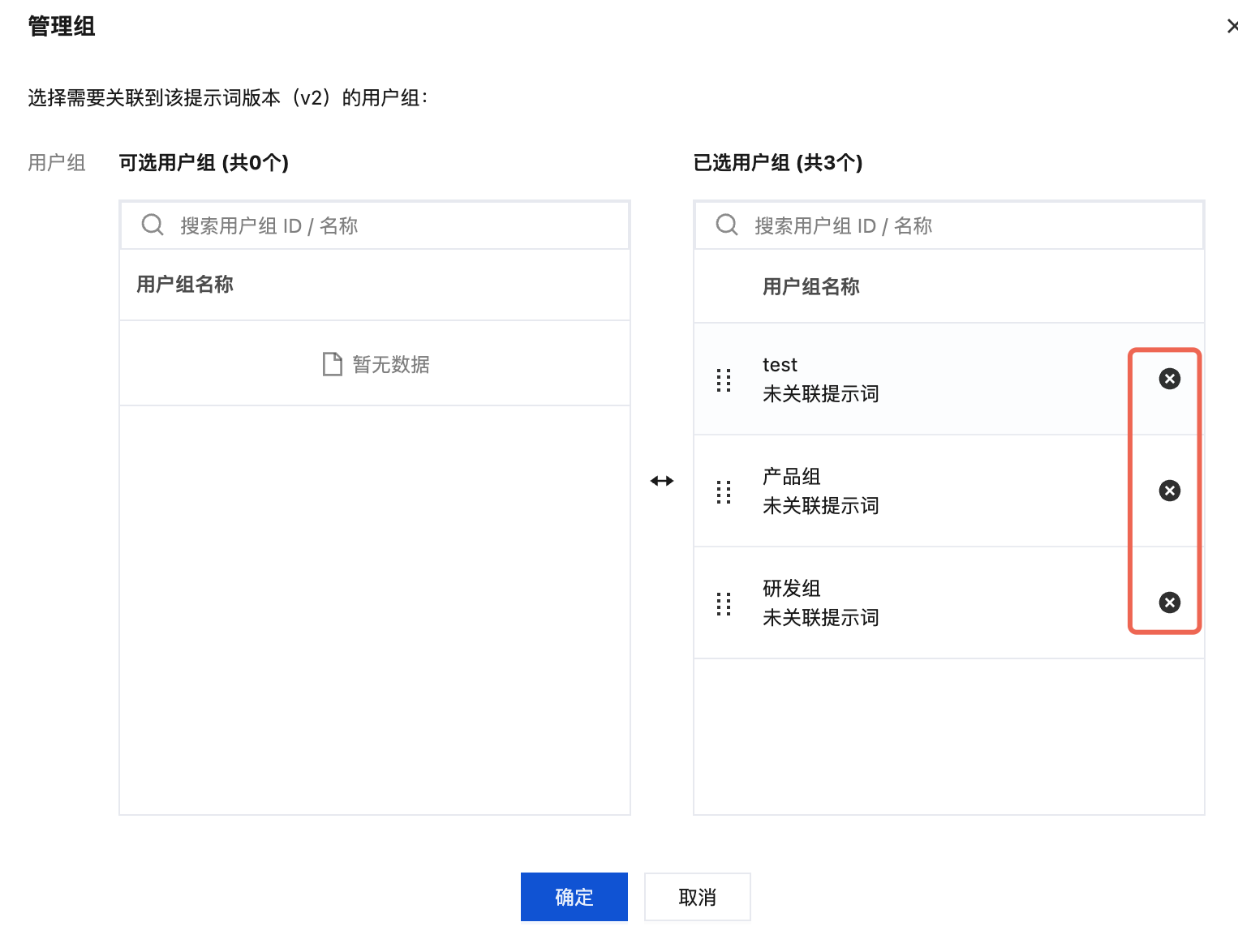The height and width of the screenshot is (952, 1238).
Task: Select the test row in selected groups
Action: (x=949, y=380)
